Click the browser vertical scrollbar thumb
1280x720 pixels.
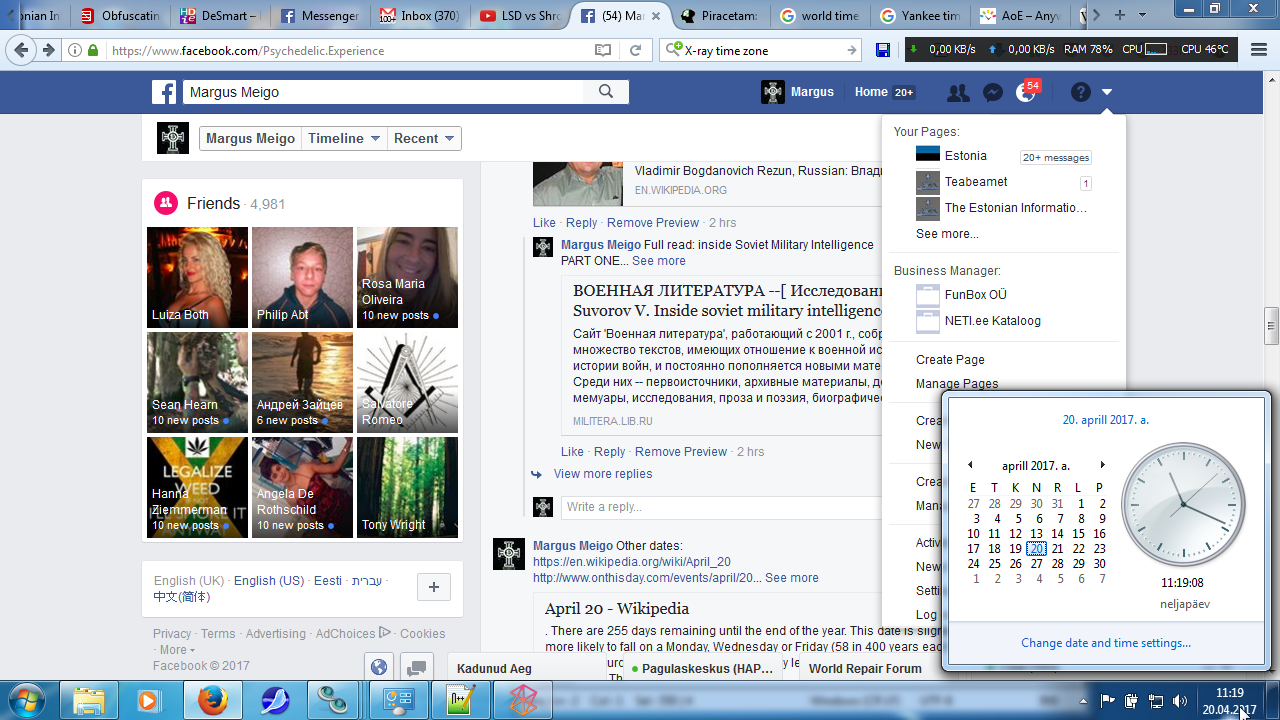[1272, 325]
